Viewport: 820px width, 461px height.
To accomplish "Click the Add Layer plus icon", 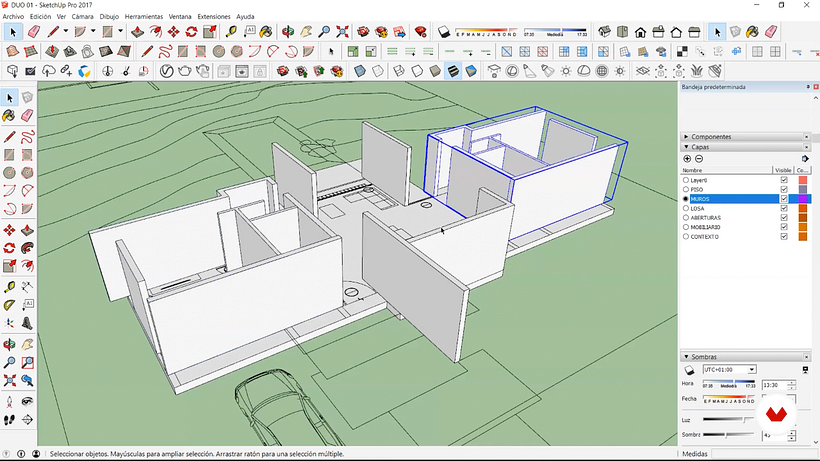I will [687, 159].
